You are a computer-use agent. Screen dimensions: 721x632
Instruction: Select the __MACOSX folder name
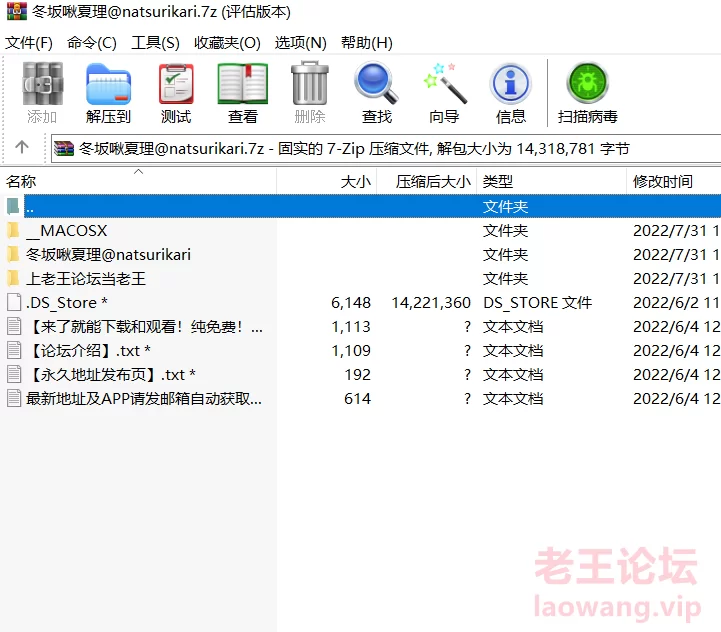click(x=67, y=230)
